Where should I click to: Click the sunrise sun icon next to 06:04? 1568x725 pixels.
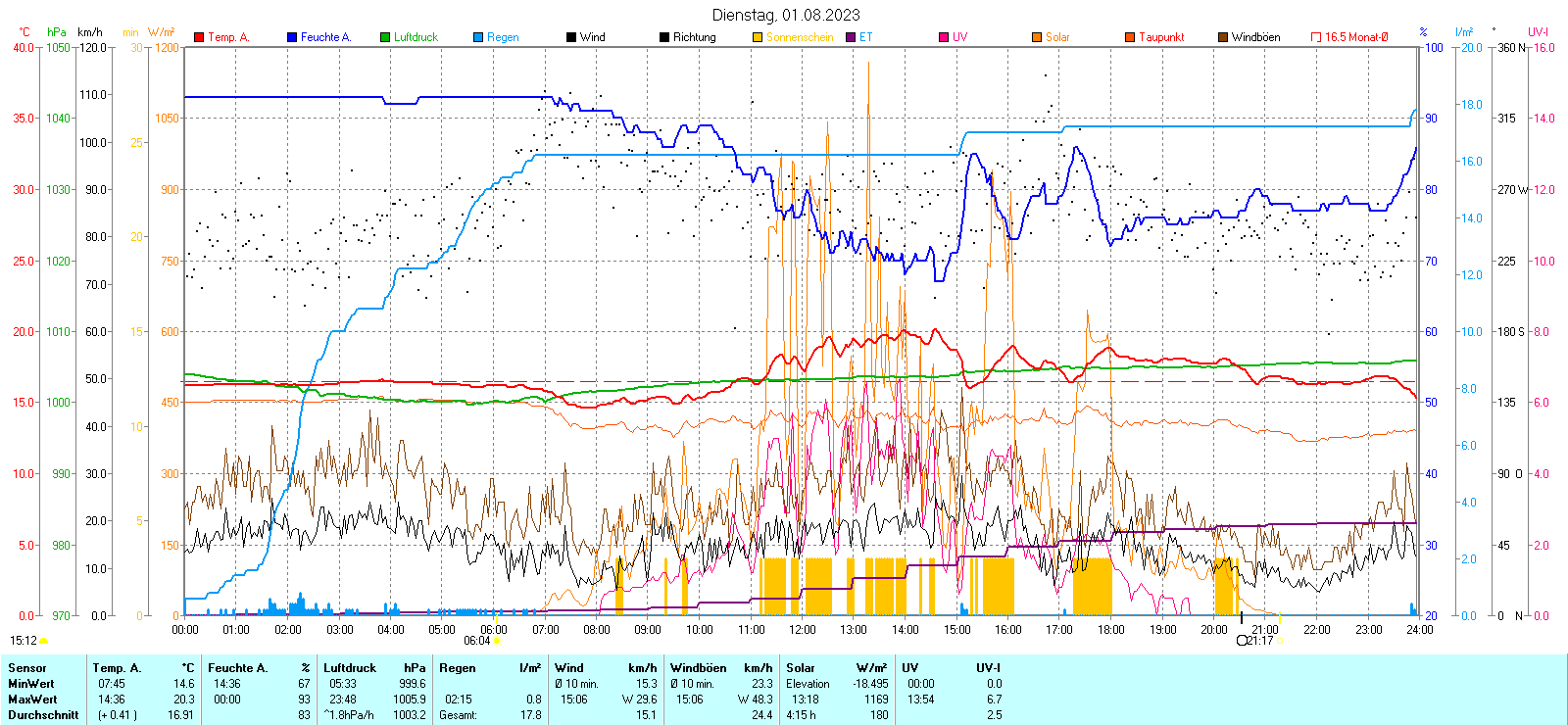pos(498,641)
